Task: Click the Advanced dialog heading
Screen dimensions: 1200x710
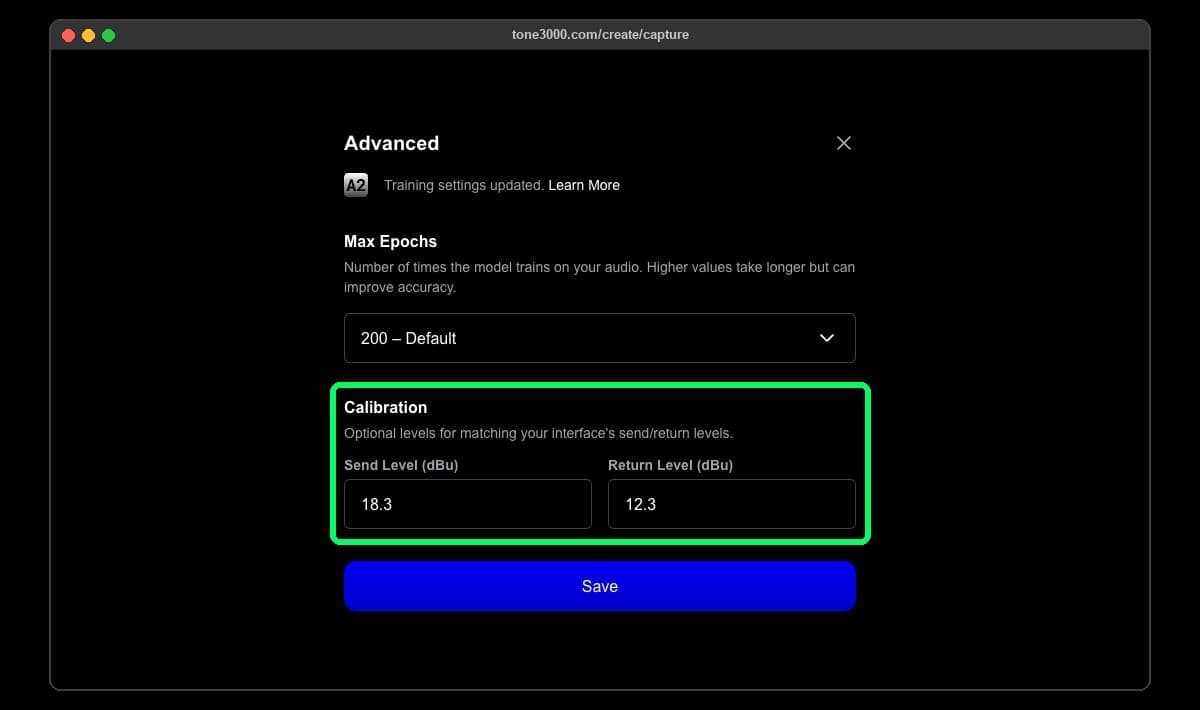Action: pyautogui.click(x=391, y=143)
